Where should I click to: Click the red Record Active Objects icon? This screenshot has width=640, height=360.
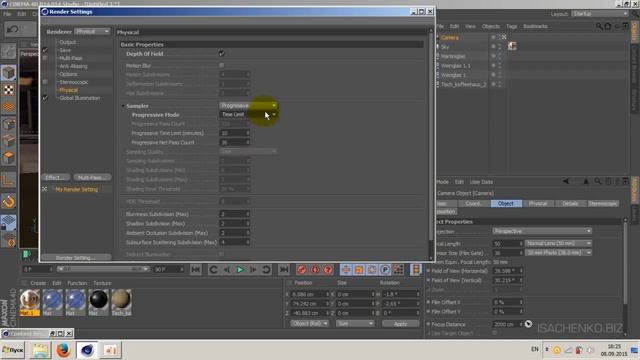click(x=302, y=269)
